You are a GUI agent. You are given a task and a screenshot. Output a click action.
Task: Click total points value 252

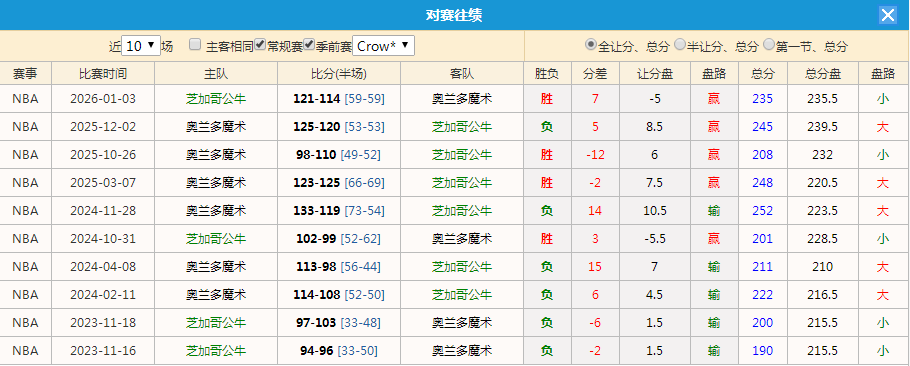click(x=763, y=211)
